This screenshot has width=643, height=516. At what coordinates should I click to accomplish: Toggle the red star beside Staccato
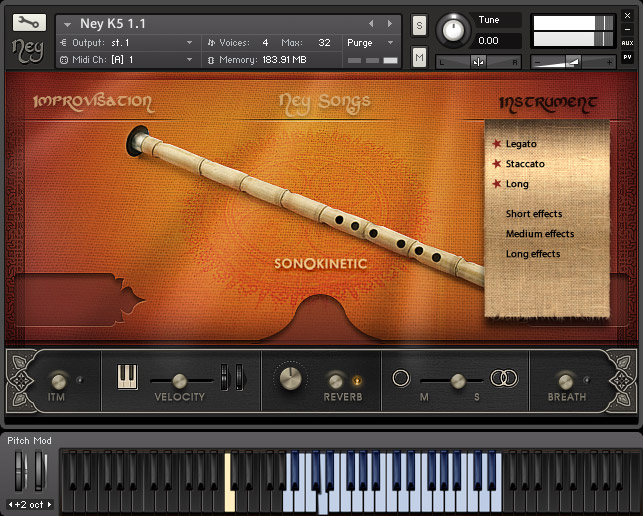tap(497, 164)
